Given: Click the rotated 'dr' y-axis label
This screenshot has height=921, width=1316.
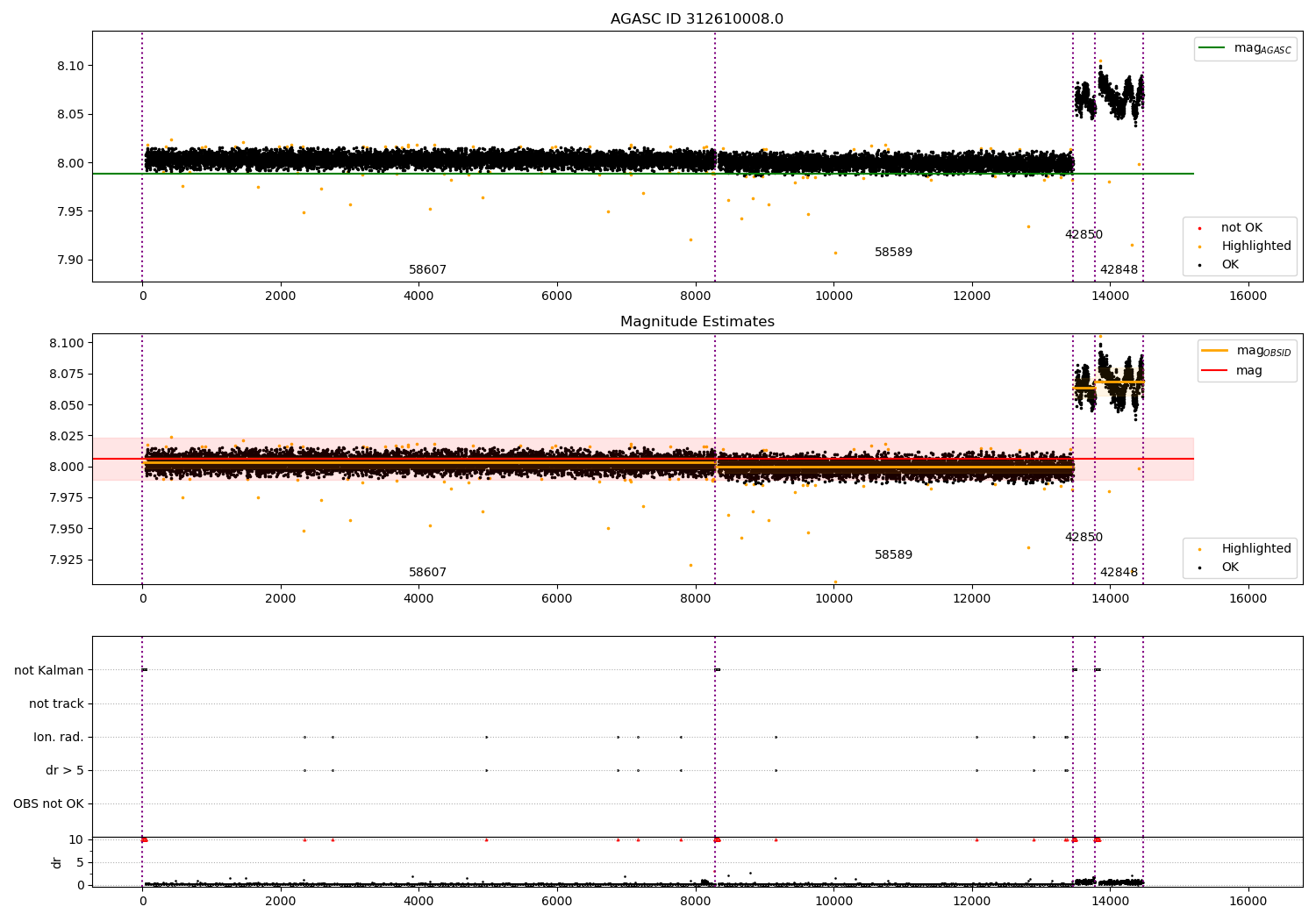Looking at the screenshot, I should (57, 862).
